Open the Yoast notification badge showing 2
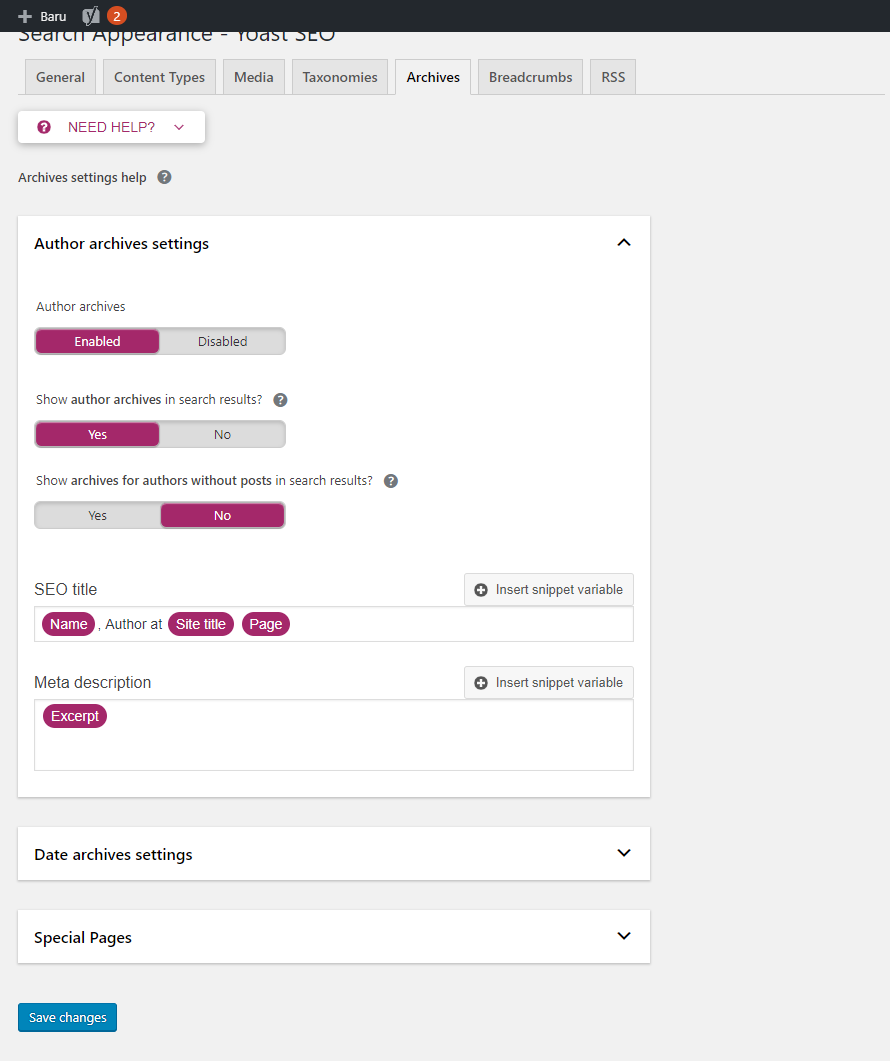 116,16
